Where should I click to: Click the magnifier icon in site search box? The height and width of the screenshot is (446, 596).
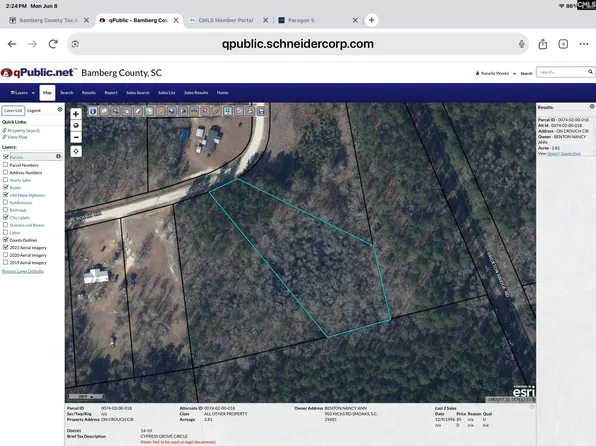(x=590, y=71)
